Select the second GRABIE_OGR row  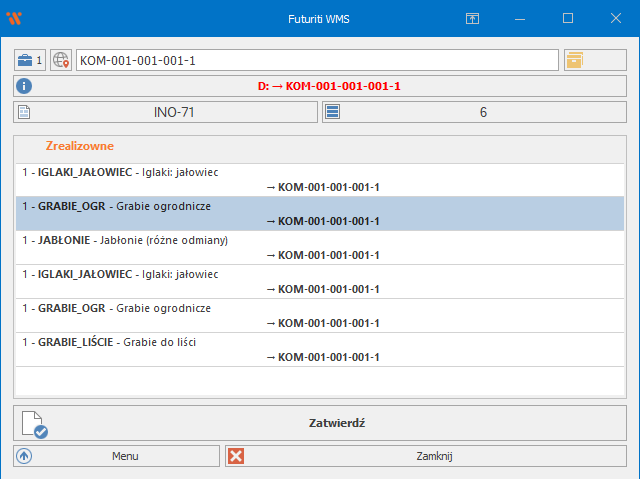tap(319, 315)
